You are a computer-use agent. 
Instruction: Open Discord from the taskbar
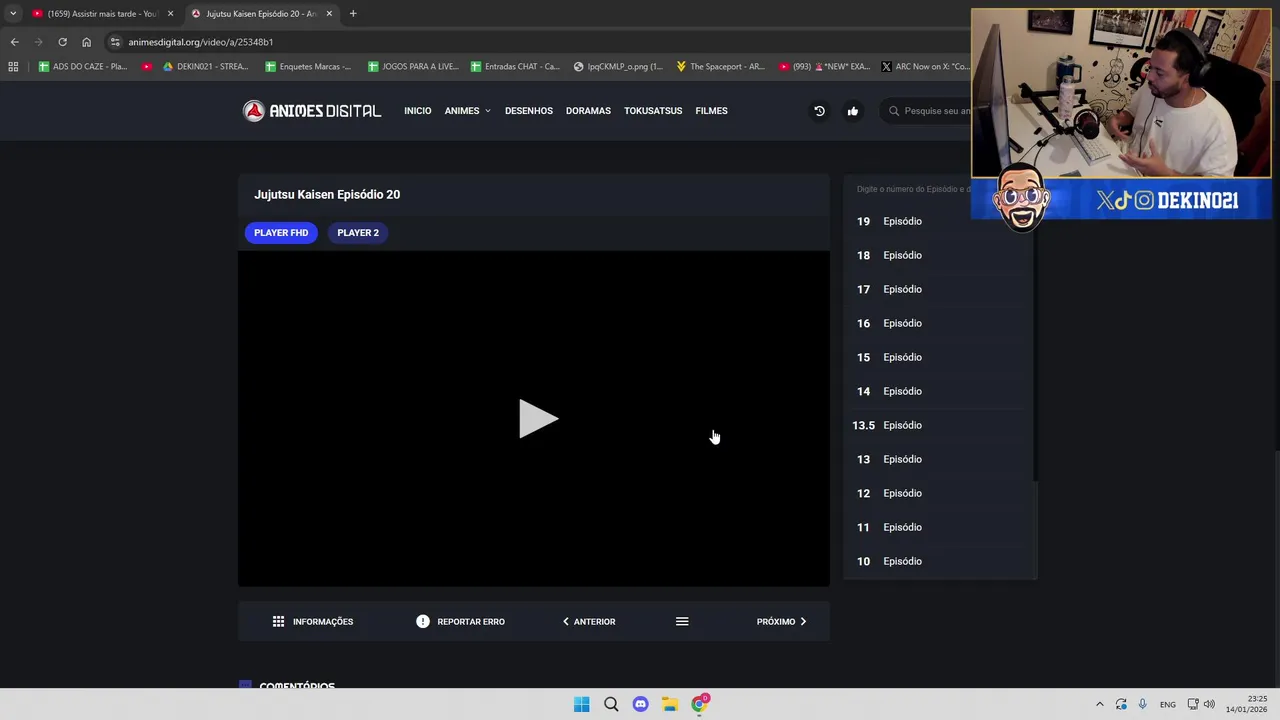pyautogui.click(x=641, y=704)
